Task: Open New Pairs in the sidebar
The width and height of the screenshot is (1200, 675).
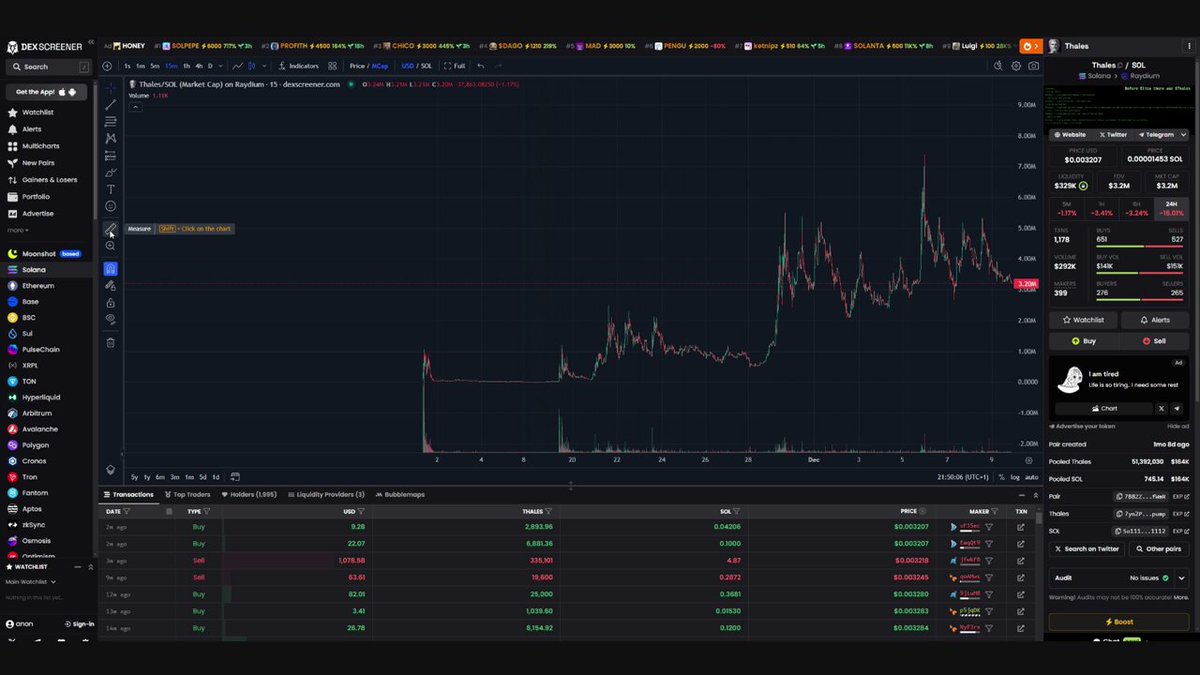Action: point(38,163)
